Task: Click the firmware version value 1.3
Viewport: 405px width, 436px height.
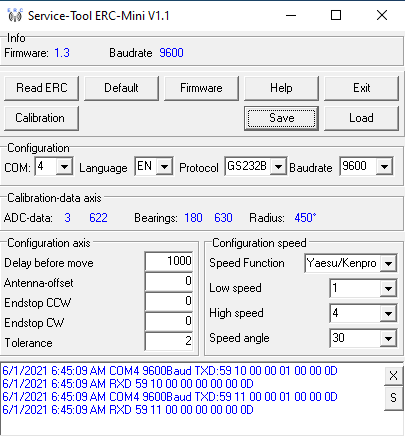Action: (x=62, y=53)
